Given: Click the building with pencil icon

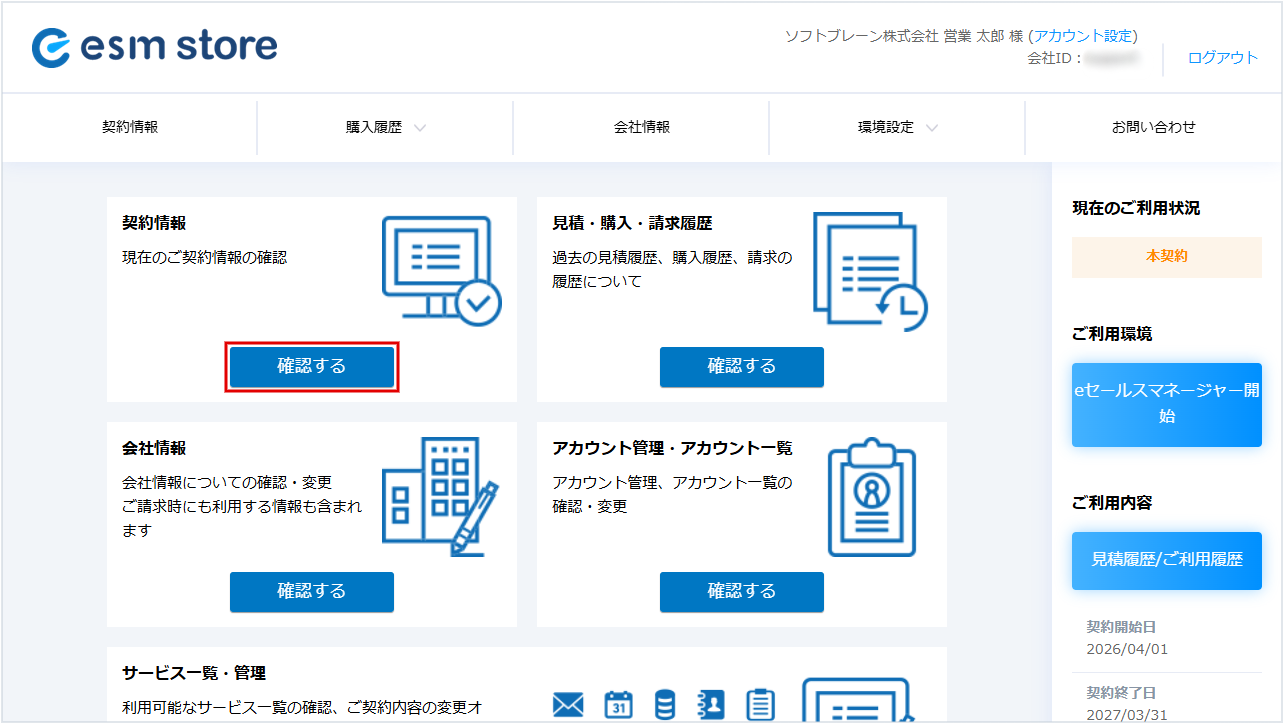Looking at the screenshot, I should point(440,495).
